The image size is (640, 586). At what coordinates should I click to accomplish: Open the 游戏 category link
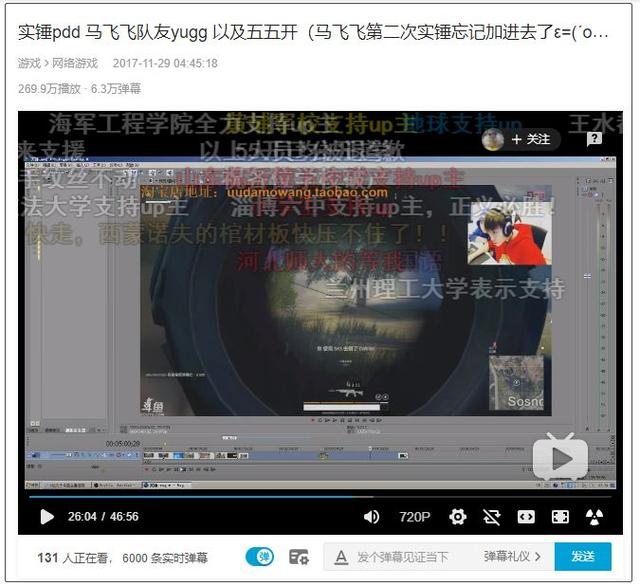[29, 63]
